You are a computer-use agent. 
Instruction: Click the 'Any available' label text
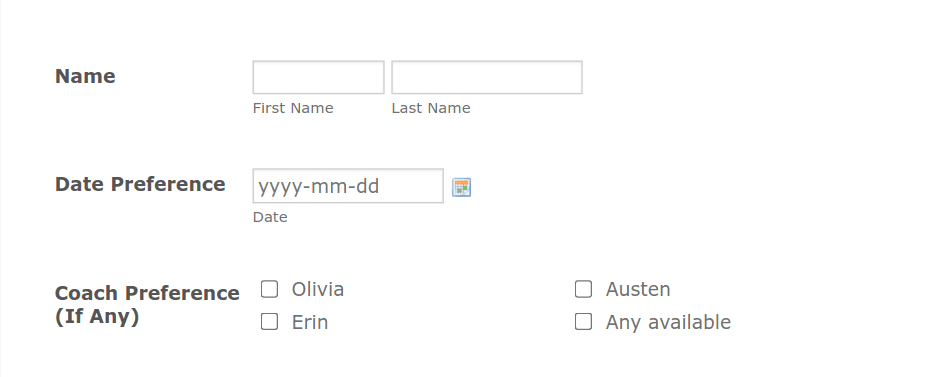coord(668,322)
